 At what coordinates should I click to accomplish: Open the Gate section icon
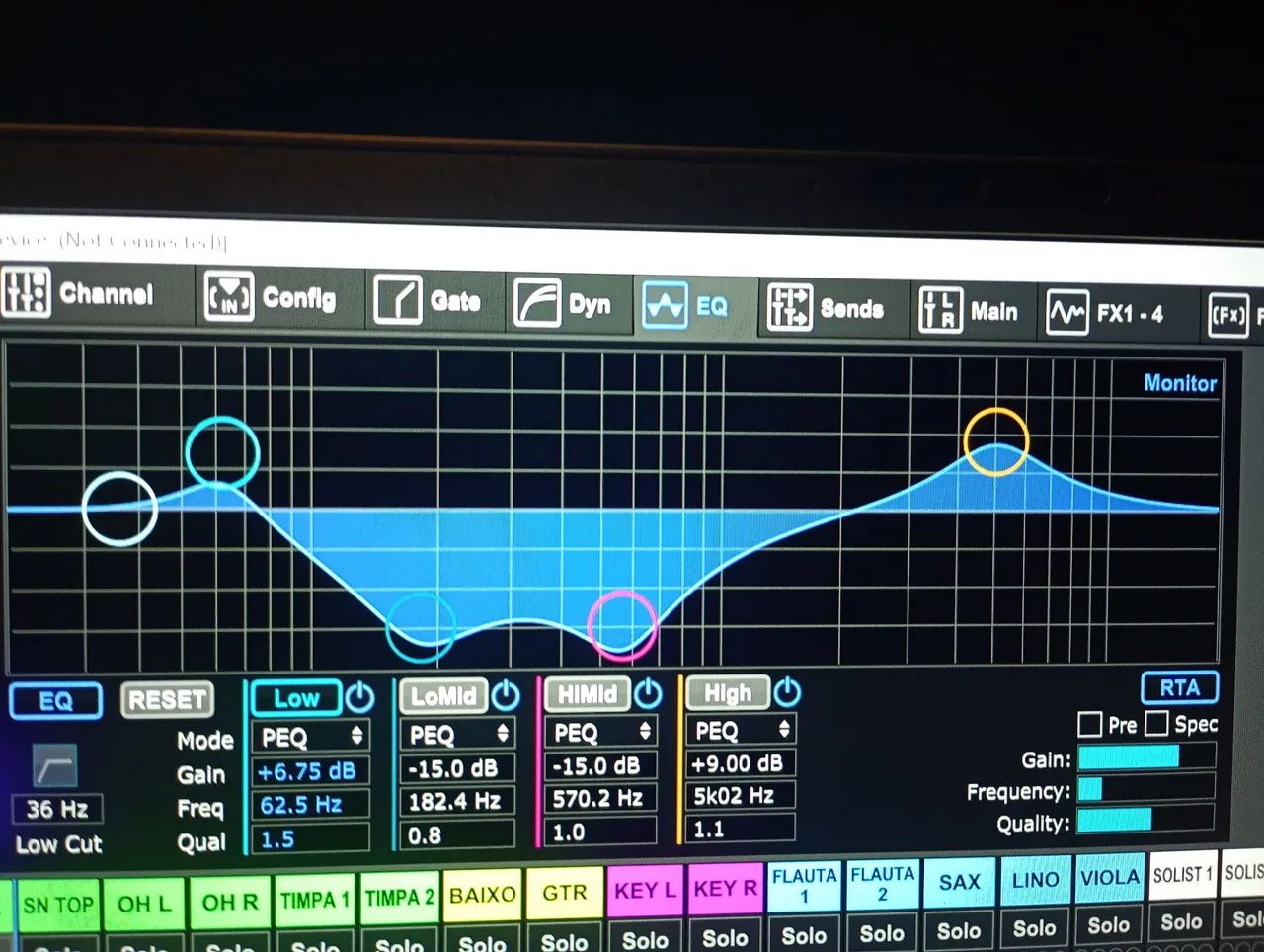397,300
